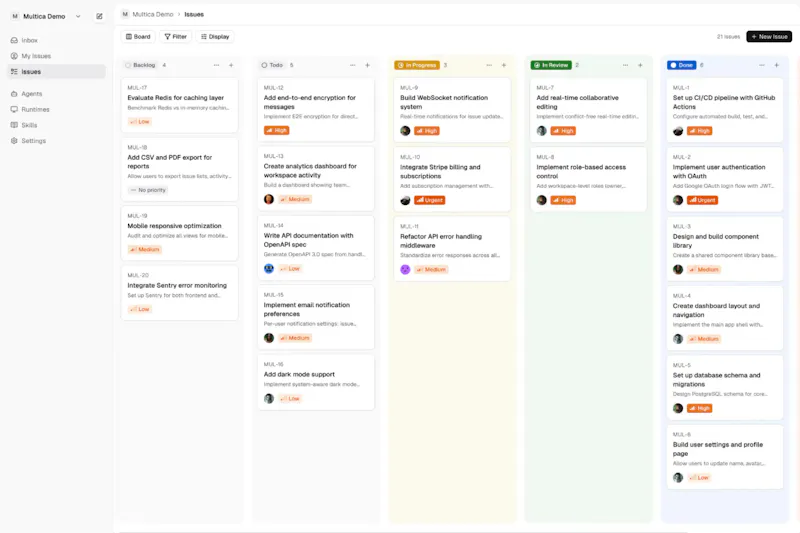Open the three-dot menu of In Review column
800x533 pixels.
click(626, 65)
